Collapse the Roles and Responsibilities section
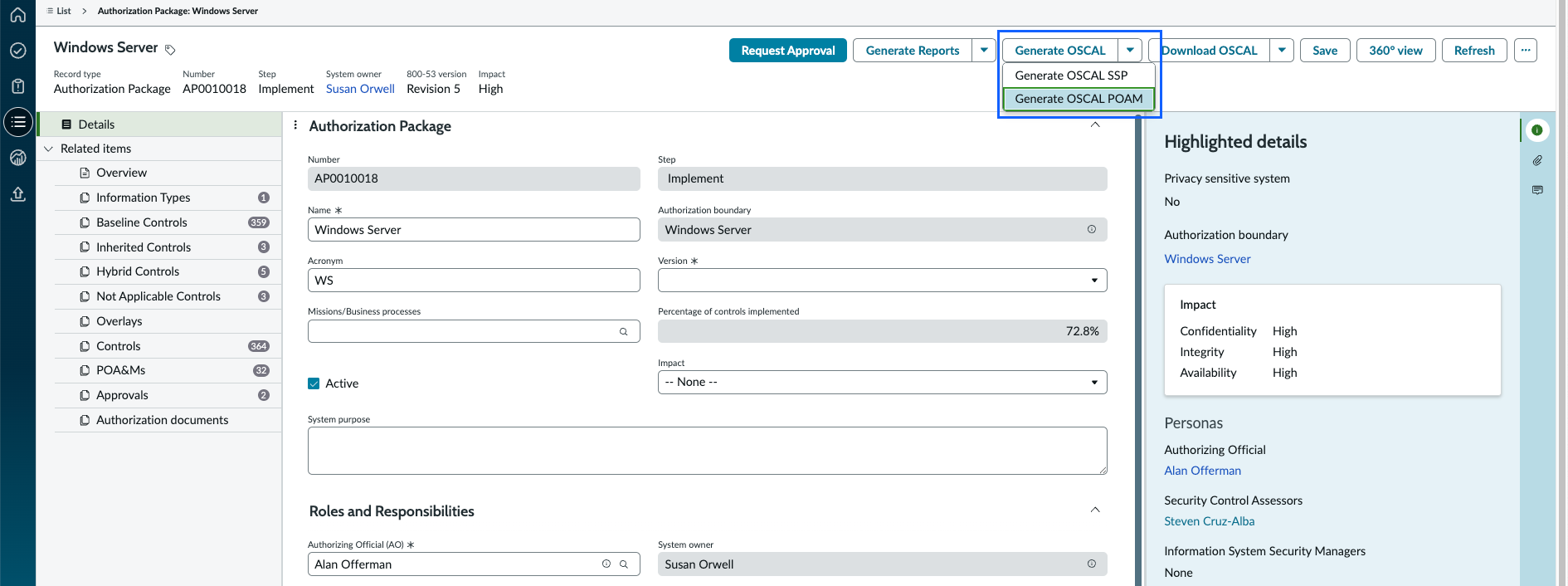This screenshot has height=586, width=1568. [1095, 510]
